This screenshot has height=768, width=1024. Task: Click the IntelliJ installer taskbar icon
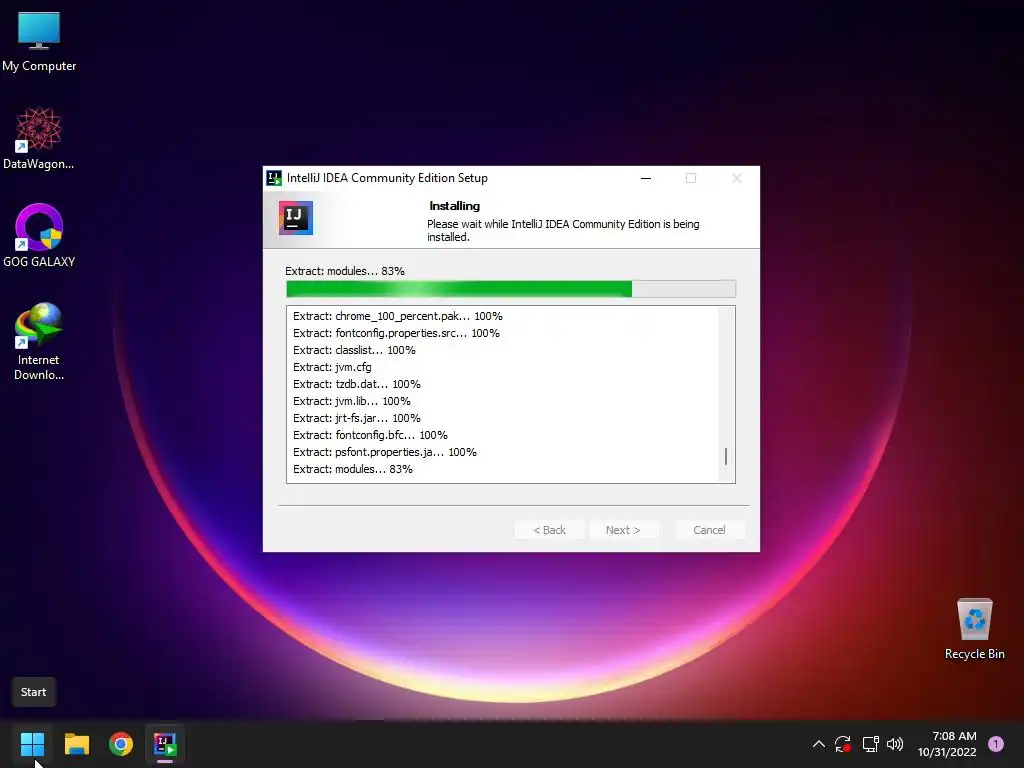click(x=165, y=744)
